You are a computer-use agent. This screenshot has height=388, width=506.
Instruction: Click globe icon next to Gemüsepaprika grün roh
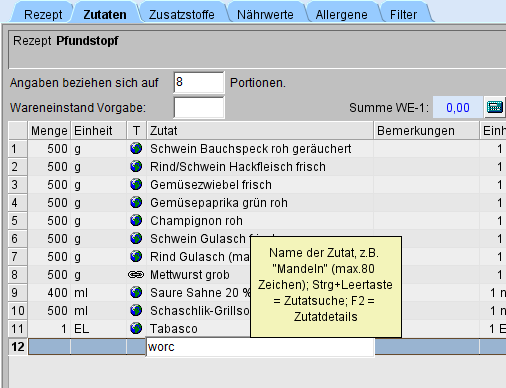pos(136,202)
